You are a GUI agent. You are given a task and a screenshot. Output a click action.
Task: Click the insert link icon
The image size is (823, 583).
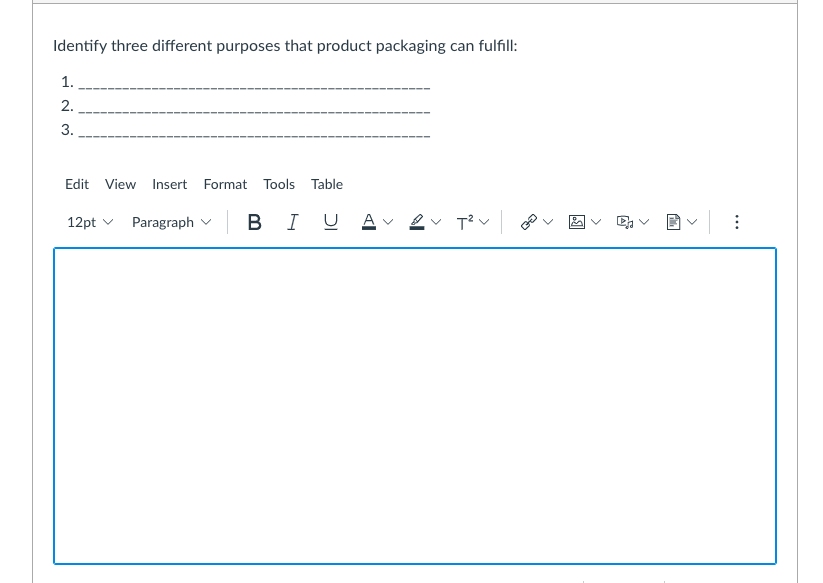529,222
